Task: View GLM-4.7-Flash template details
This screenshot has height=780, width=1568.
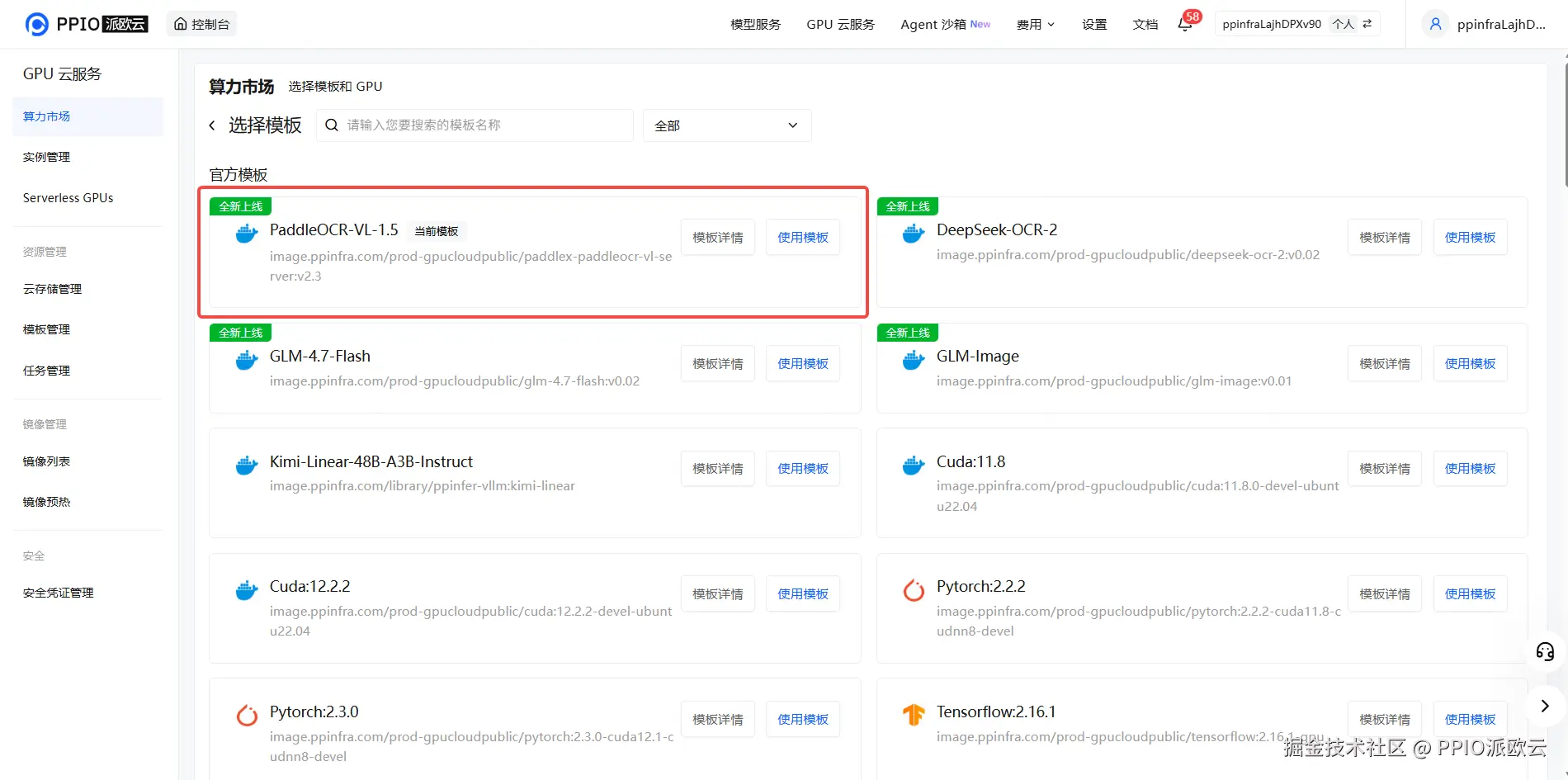Action: (x=718, y=364)
